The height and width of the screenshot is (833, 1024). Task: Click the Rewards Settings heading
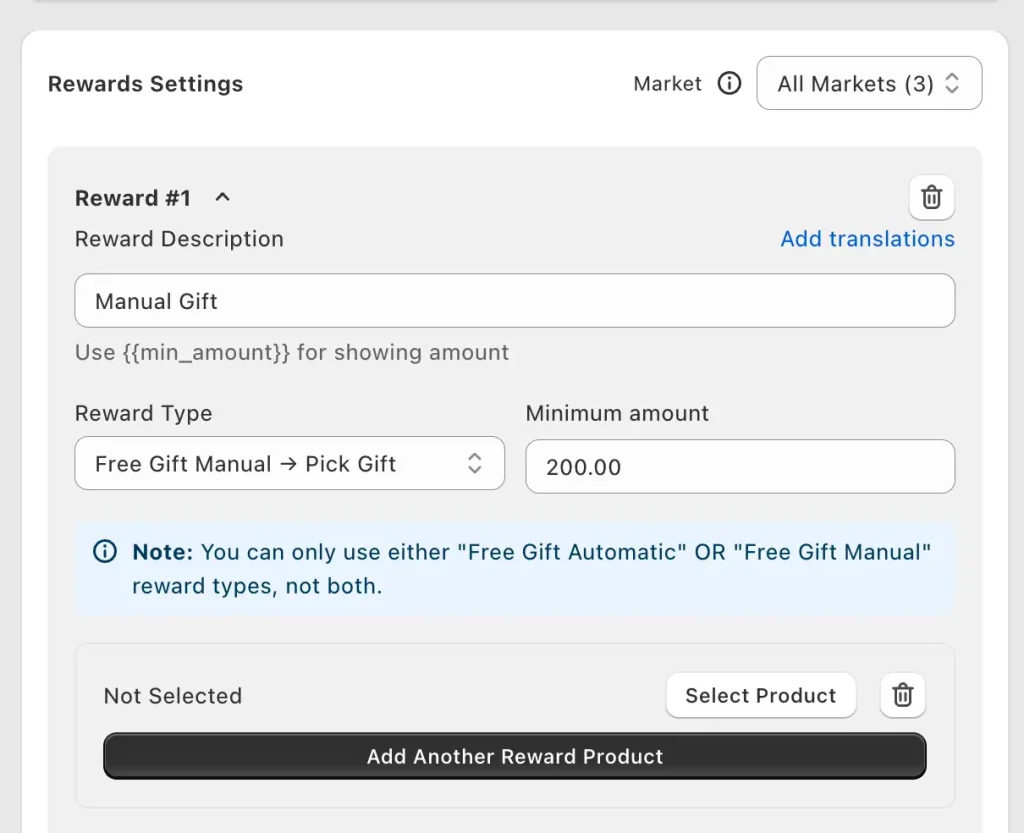pyautogui.click(x=145, y=84)
